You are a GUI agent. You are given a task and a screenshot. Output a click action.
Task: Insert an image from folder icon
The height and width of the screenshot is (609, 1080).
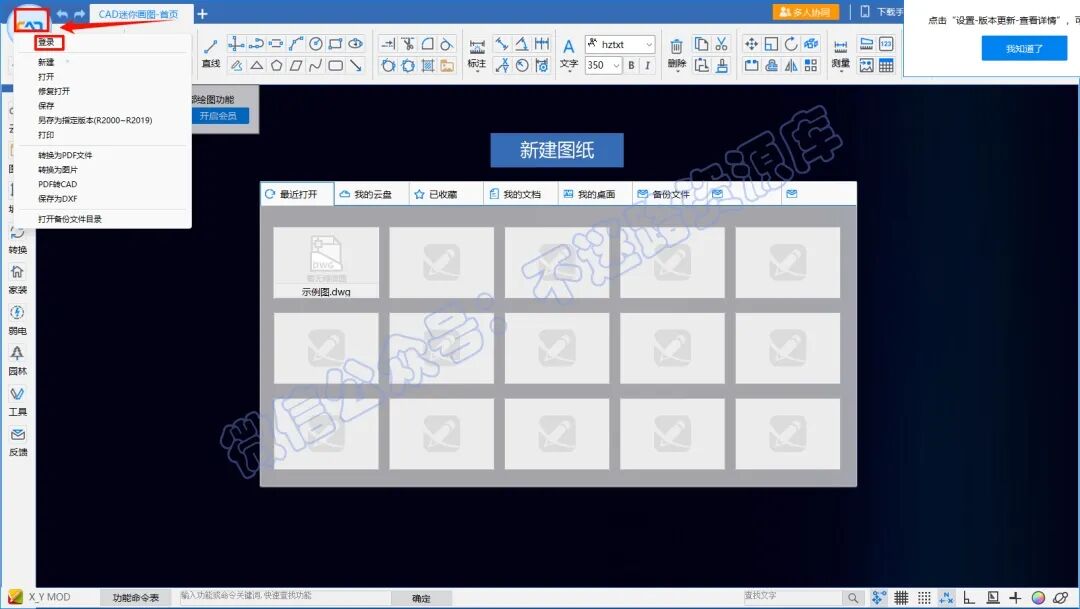point(447,65)
